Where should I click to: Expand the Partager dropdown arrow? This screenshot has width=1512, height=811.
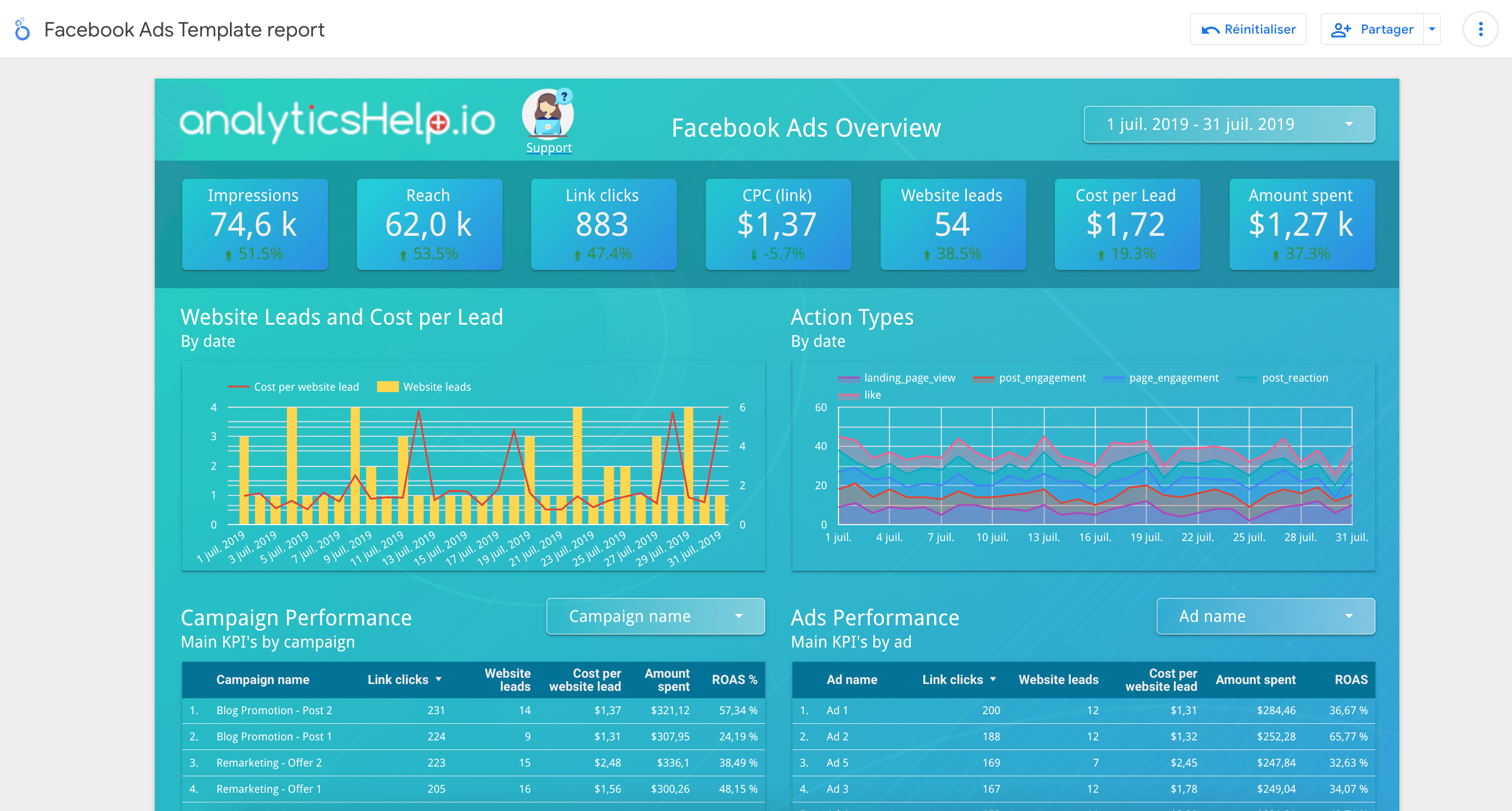1432,29
